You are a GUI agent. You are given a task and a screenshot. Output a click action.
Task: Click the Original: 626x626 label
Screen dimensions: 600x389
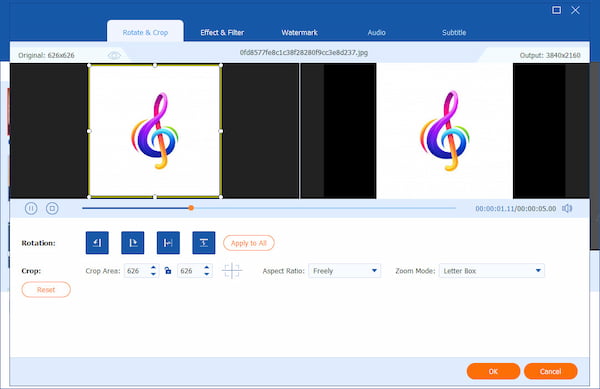46,55
